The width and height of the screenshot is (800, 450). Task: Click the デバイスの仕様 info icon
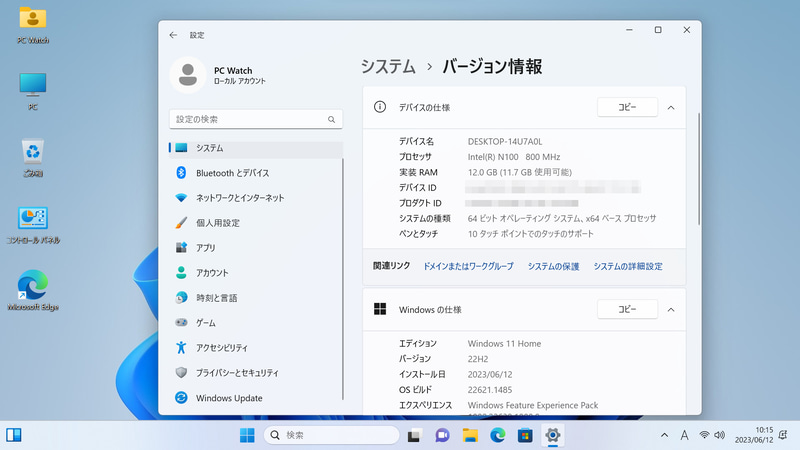[380, 107]
